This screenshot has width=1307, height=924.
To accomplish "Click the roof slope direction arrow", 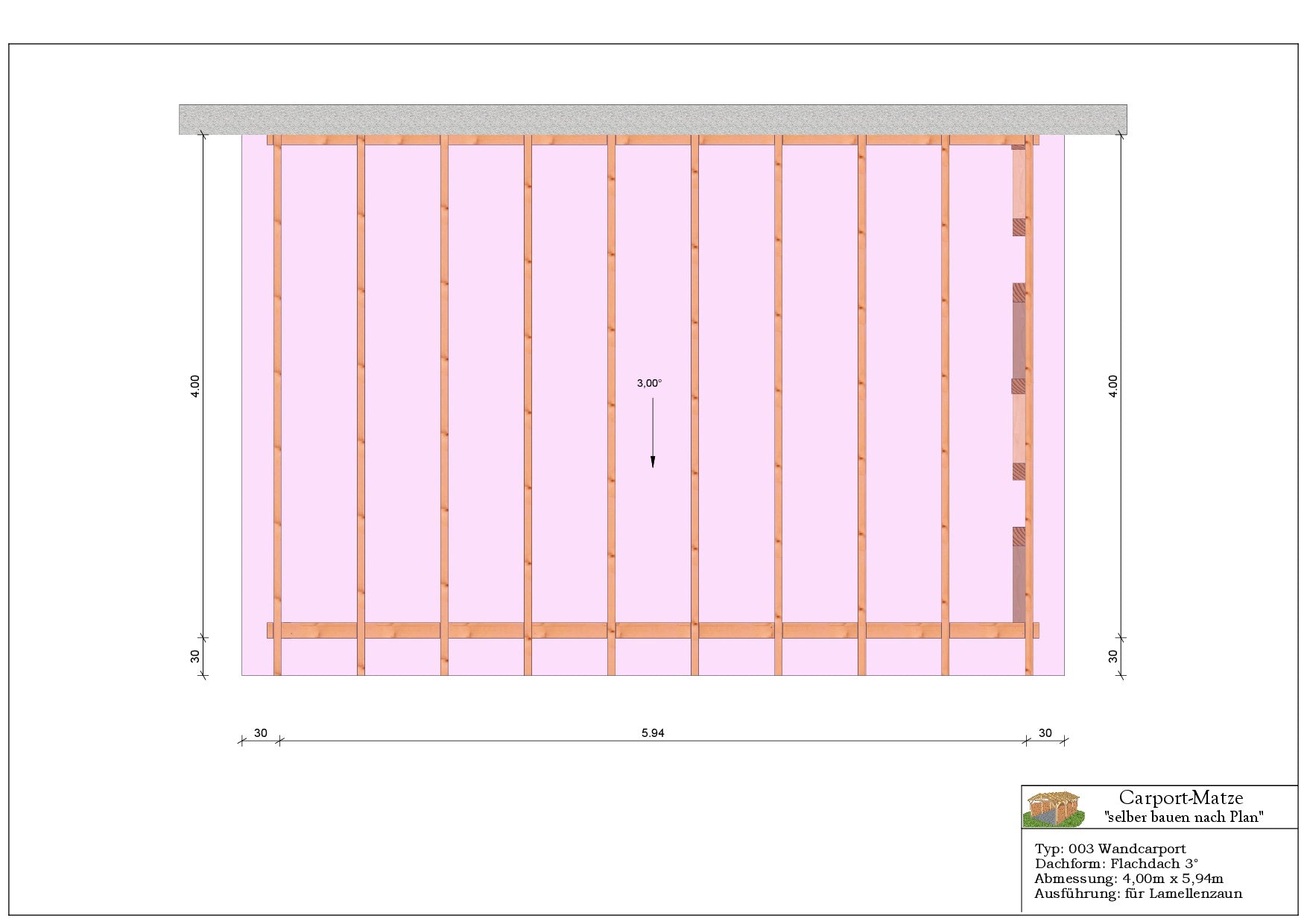I will pyautogui.click(x=653, y=433).
